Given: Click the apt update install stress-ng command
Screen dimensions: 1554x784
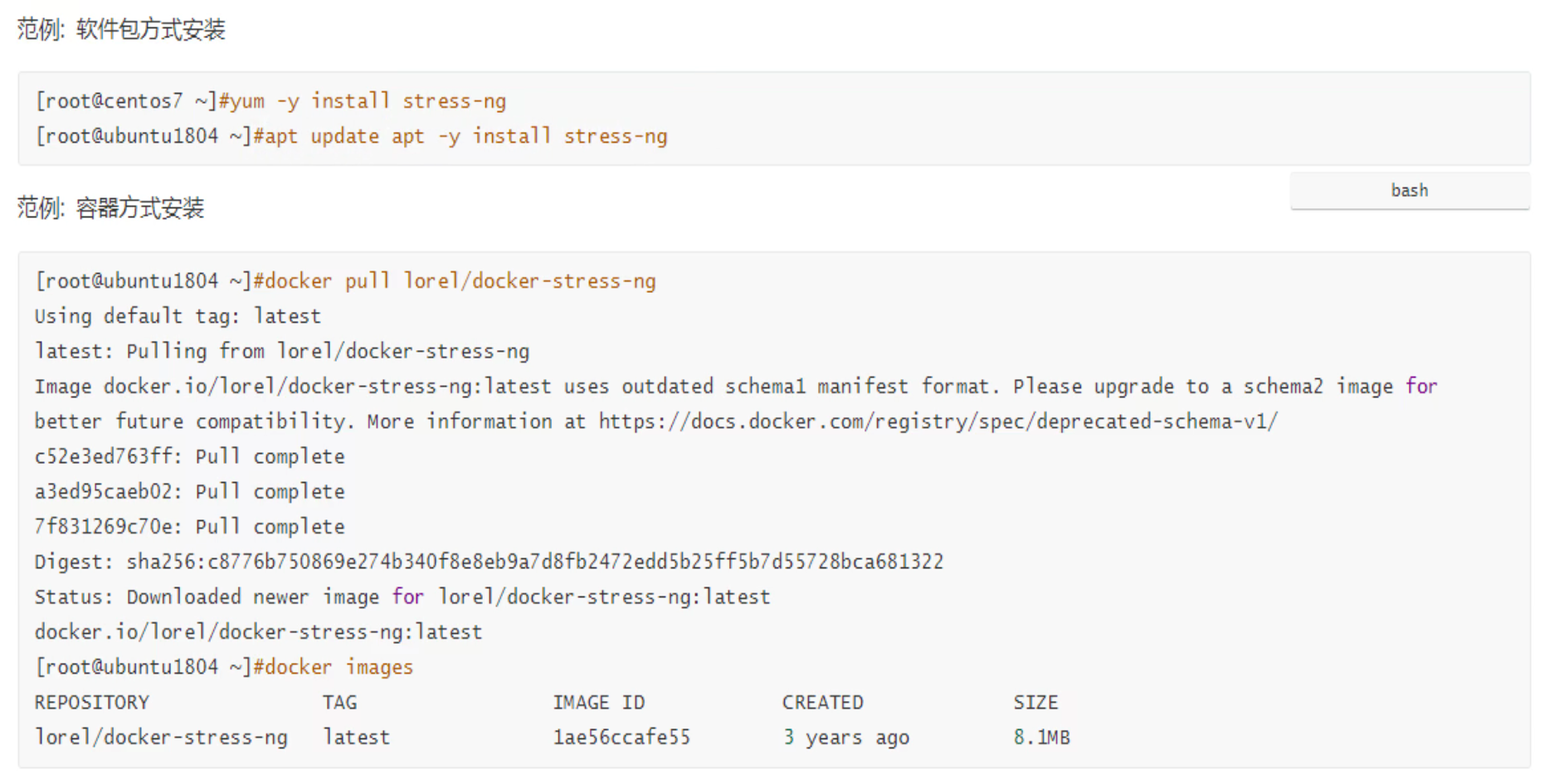Looking at the screenshot, I should click(460, 136).
